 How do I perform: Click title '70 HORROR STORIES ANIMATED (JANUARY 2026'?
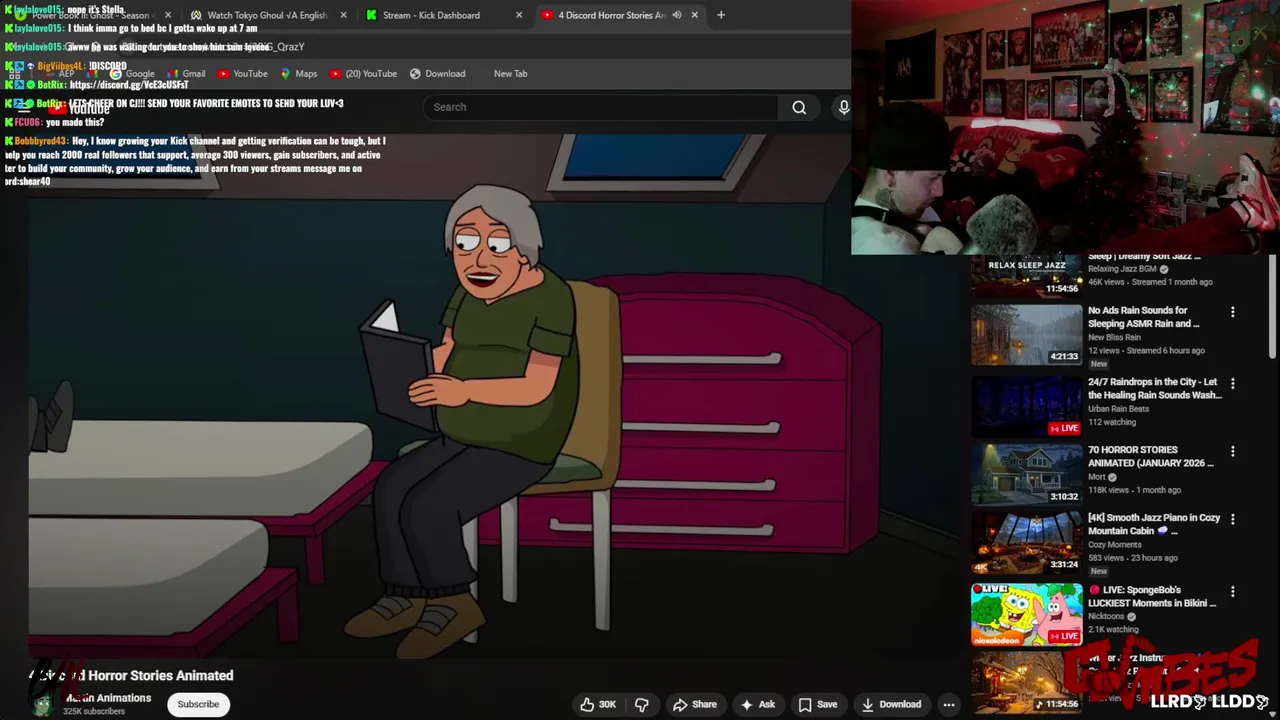coord(1151,456)
